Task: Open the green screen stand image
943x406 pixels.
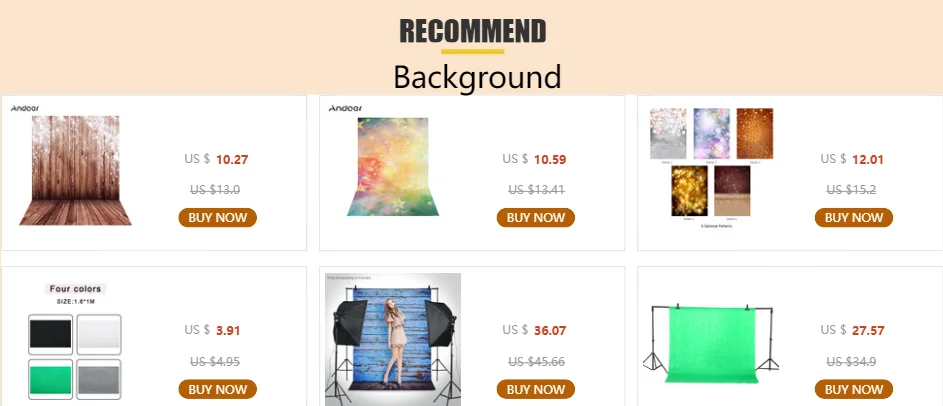Action: (711, 343)
